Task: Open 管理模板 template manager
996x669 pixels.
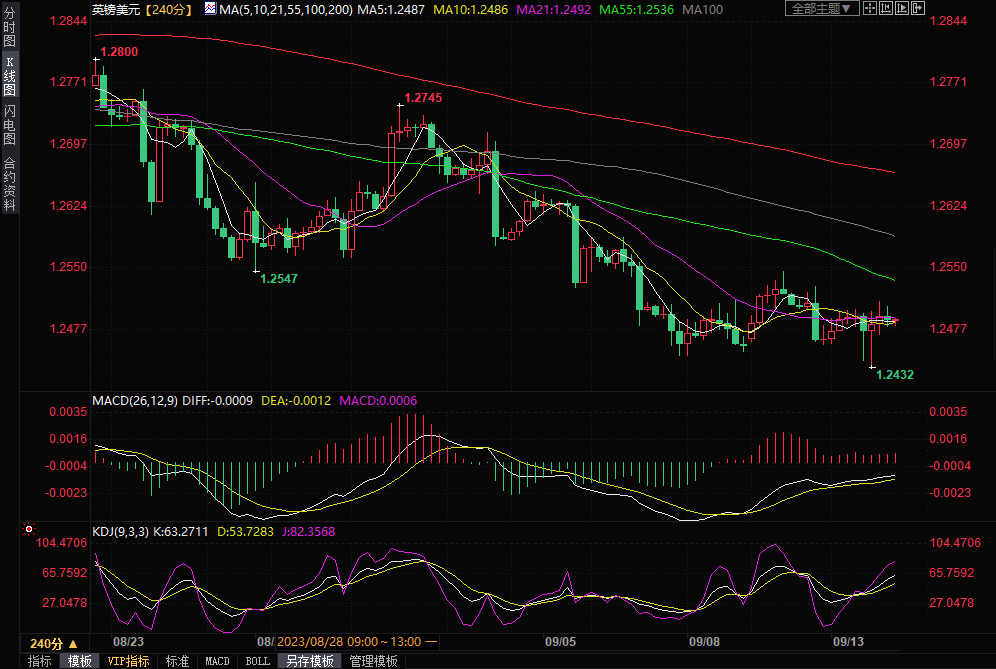Action: point(373,661)
